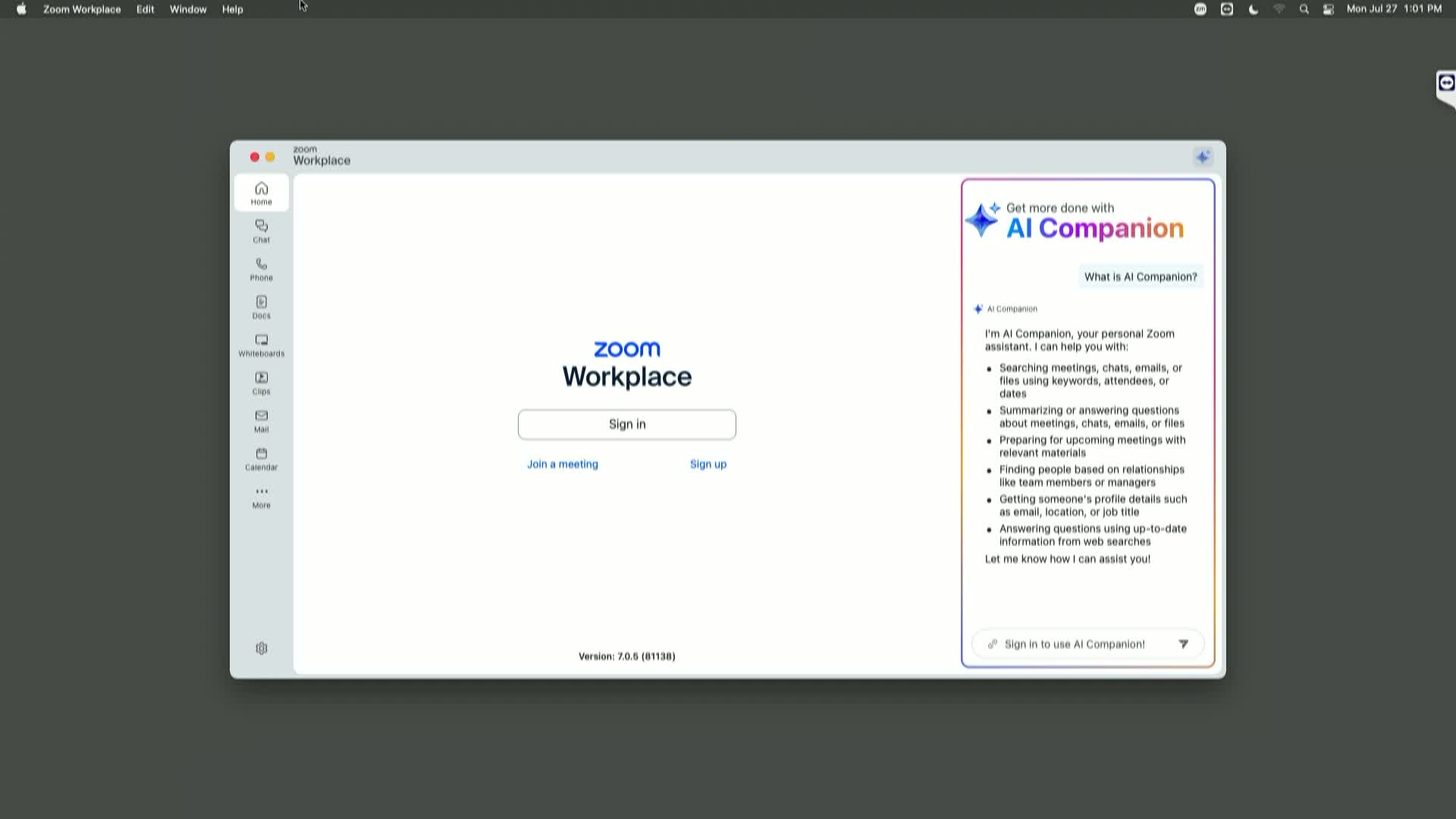Viewport: 1456px width, 819px height.
Task: Open the Calendar section
Action: tap(262, 458)
